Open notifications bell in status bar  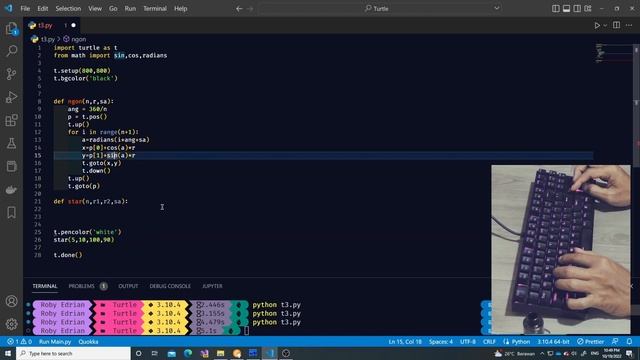(x=629, y=342)
